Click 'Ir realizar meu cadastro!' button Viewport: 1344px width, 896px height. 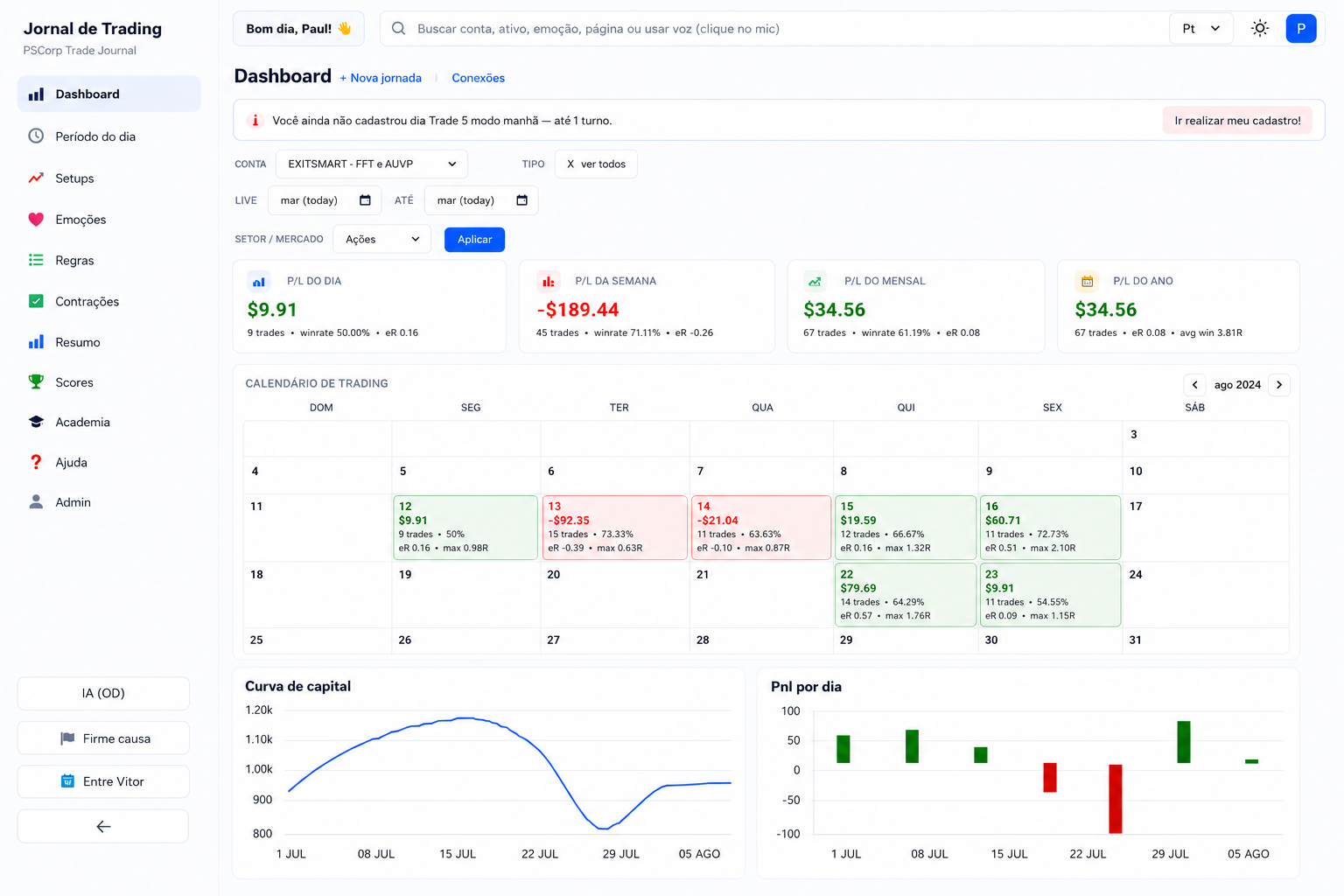1237,121
